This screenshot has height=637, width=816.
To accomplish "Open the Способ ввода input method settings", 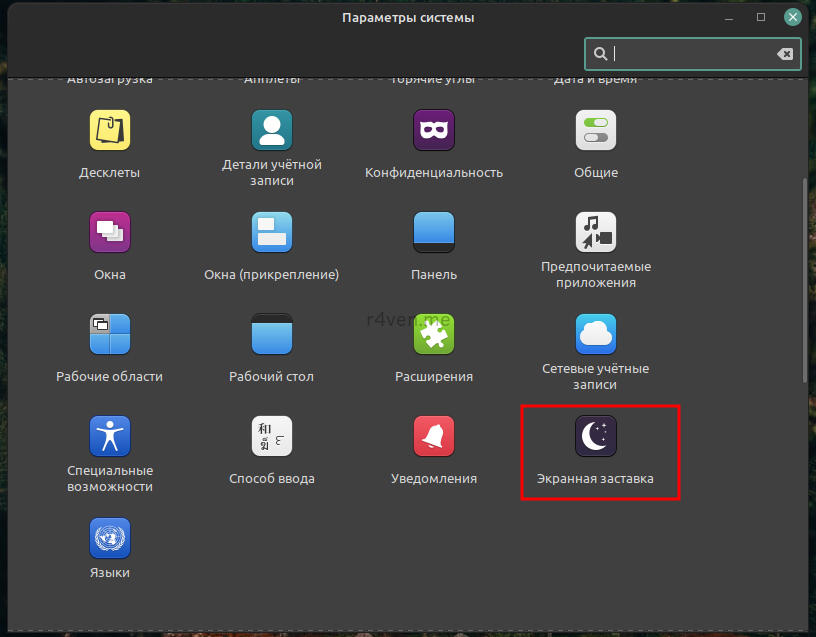I will [272, 437].
